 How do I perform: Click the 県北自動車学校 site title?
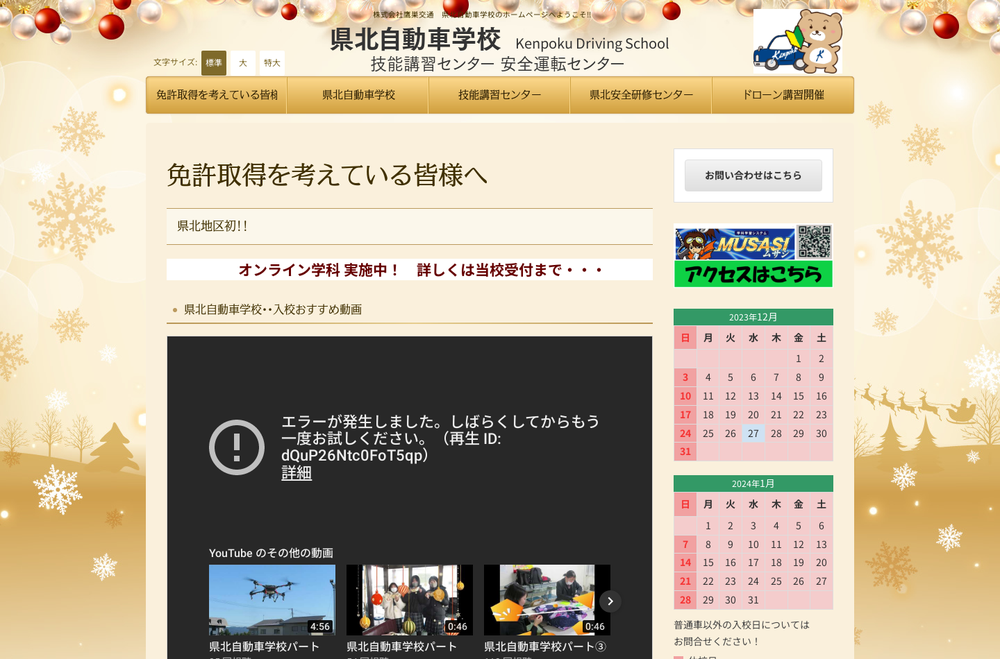click(x=415, y=40)
